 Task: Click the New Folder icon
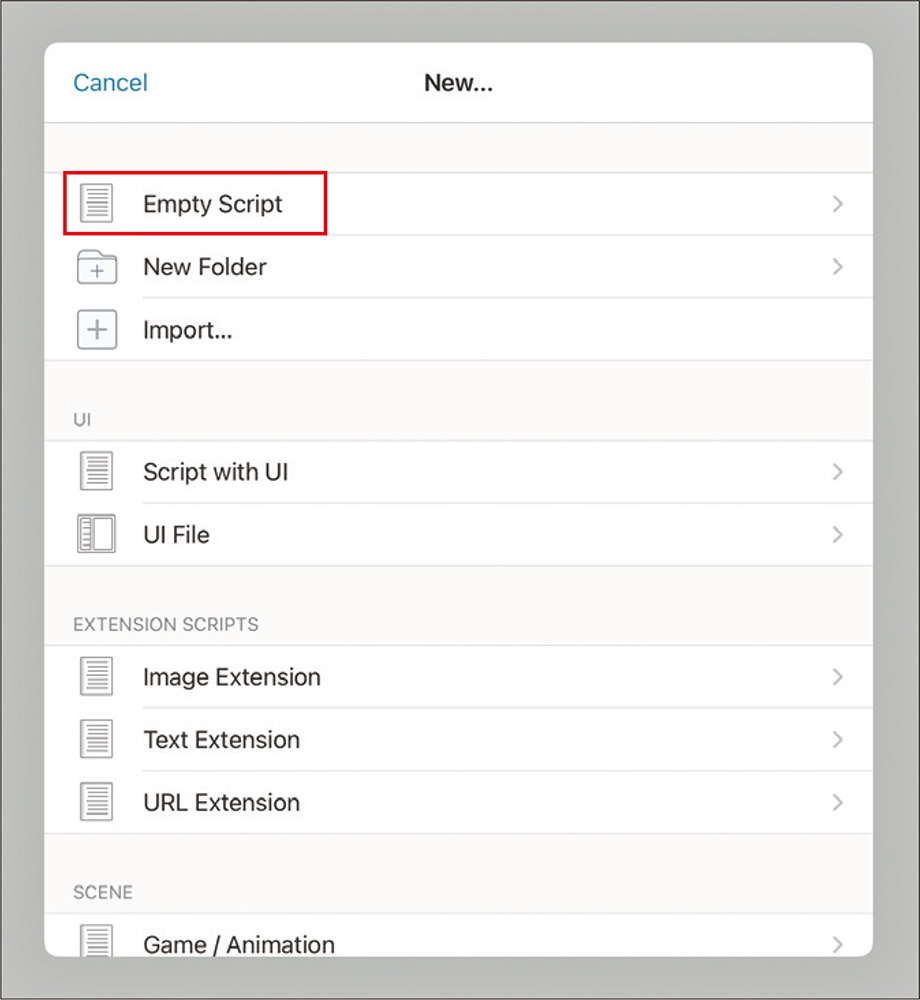click(x=97, y=268)
